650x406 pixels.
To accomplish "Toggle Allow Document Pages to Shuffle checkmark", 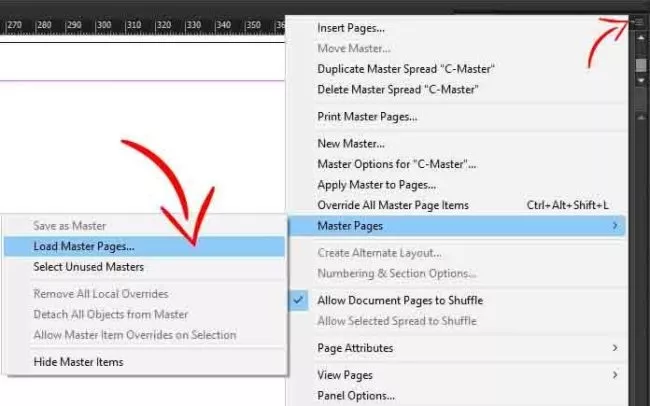I will [x=299, y=300].
